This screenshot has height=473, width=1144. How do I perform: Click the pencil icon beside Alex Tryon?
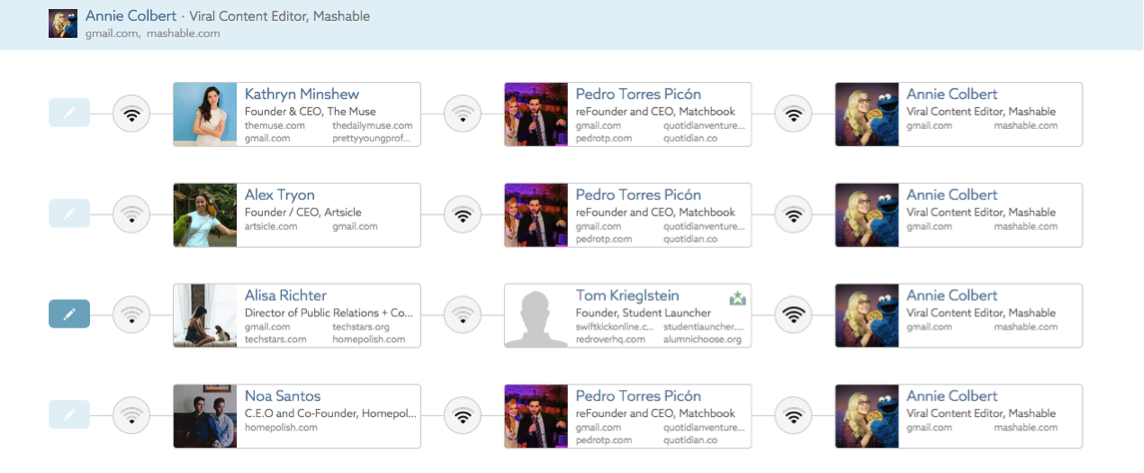coord(69,213)
